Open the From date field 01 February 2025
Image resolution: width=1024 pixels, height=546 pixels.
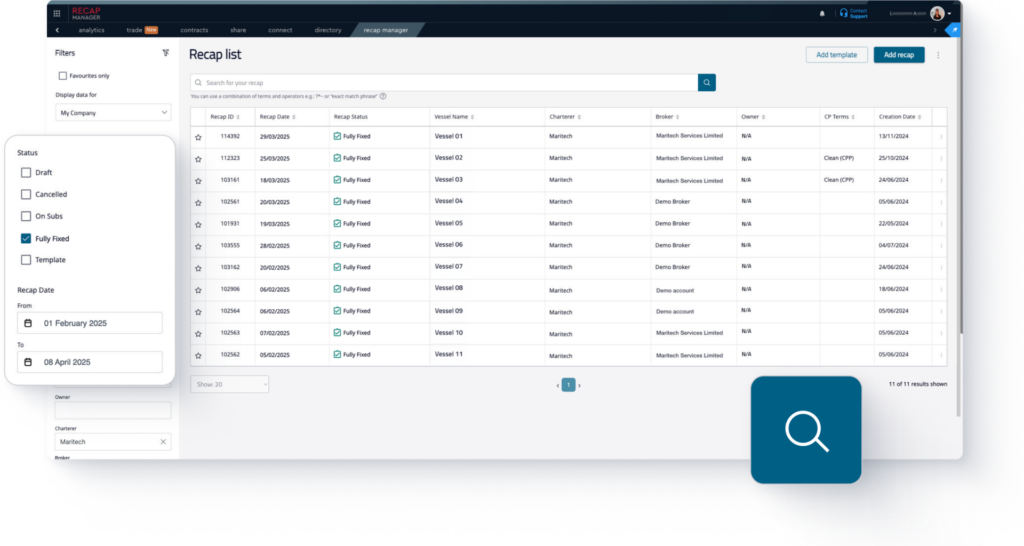(x=89, y=323)
